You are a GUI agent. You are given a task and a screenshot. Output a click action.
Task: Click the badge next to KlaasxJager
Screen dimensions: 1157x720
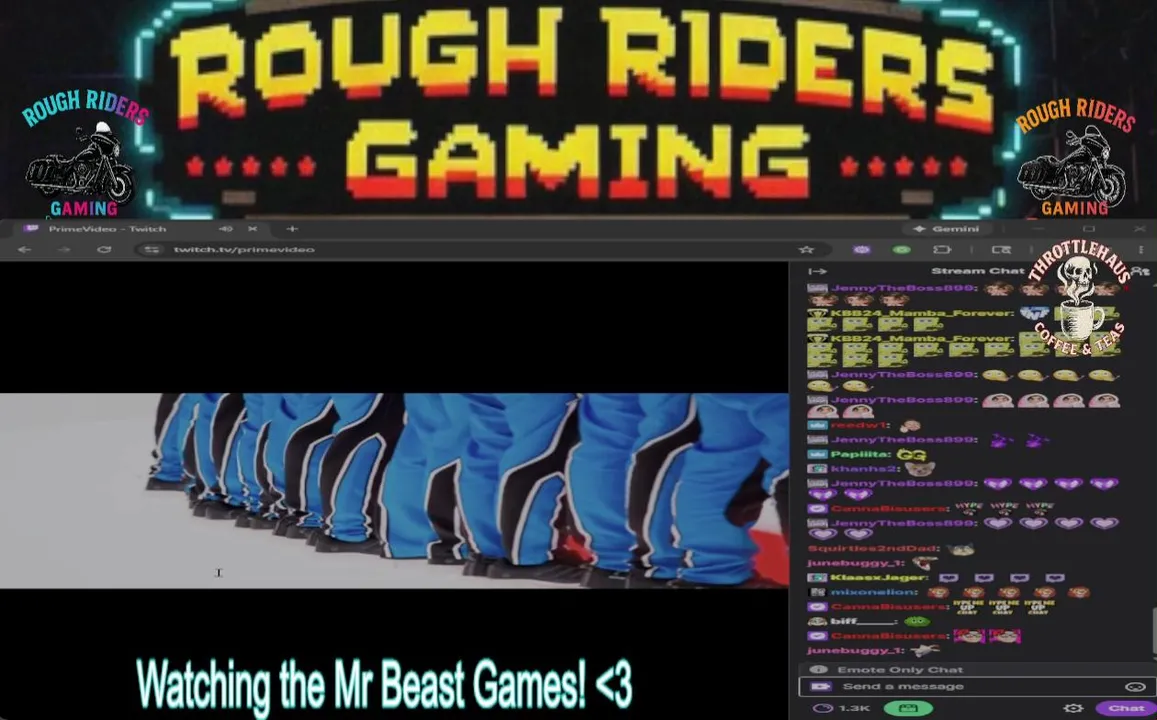click(817, 578)
